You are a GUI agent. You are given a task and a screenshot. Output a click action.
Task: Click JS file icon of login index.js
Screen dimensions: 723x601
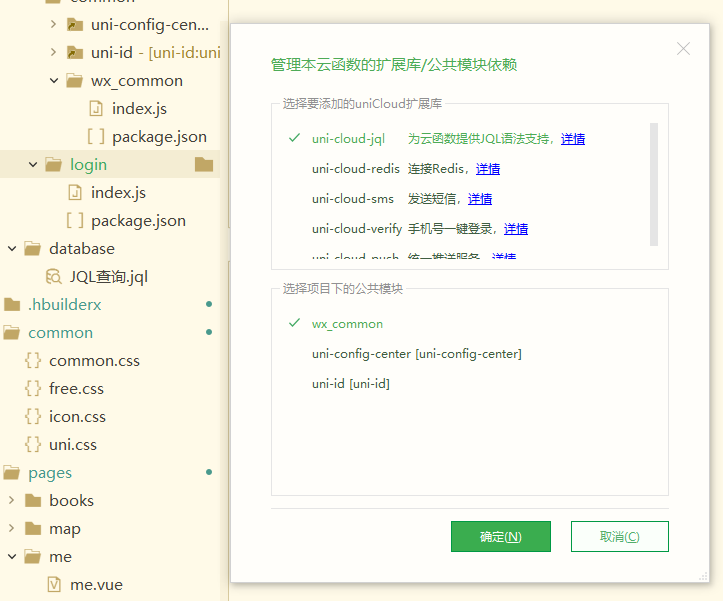click(75, 192)
